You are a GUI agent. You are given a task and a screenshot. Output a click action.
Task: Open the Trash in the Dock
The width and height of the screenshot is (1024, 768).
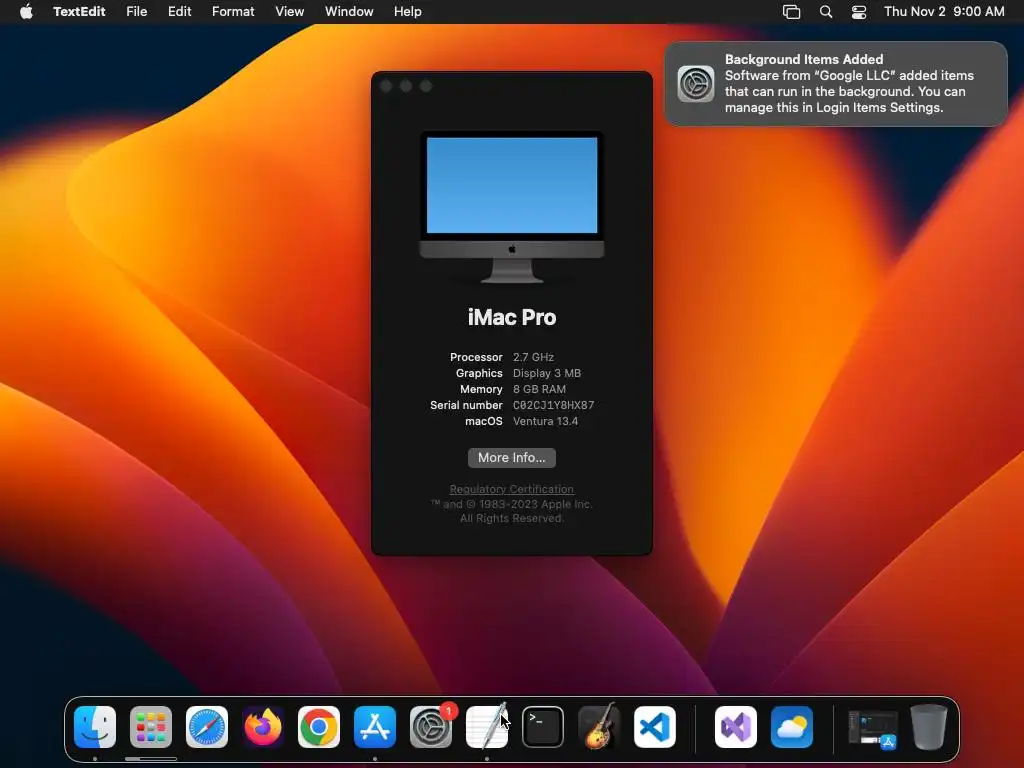tap(929, 726)
